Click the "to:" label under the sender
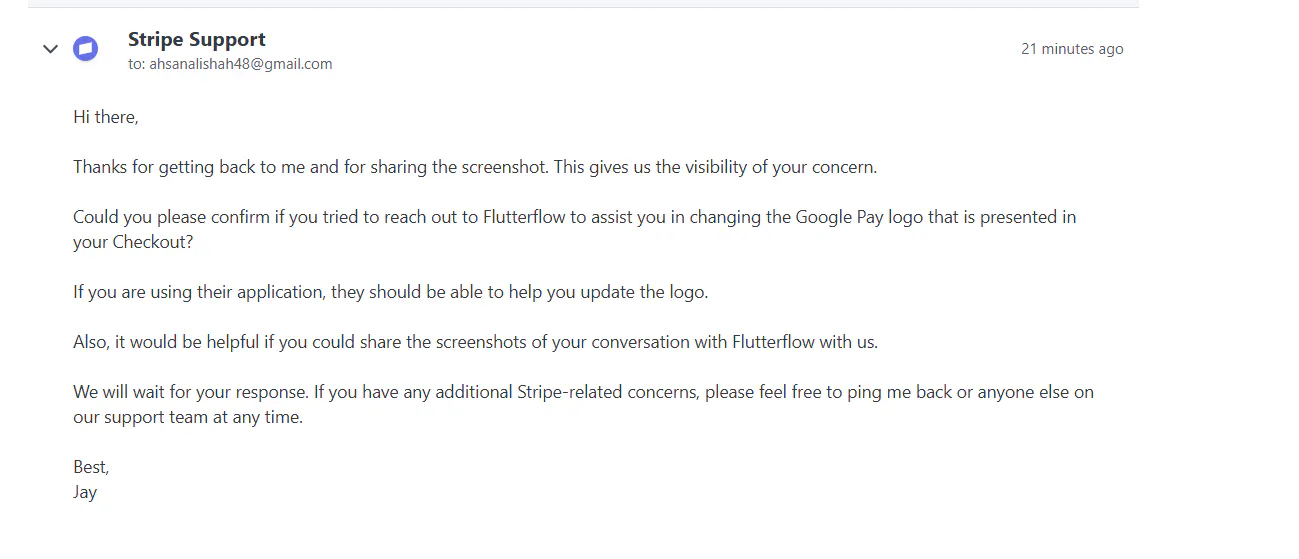This screenshot has width=1299, height=559. [x=136, y=64]
